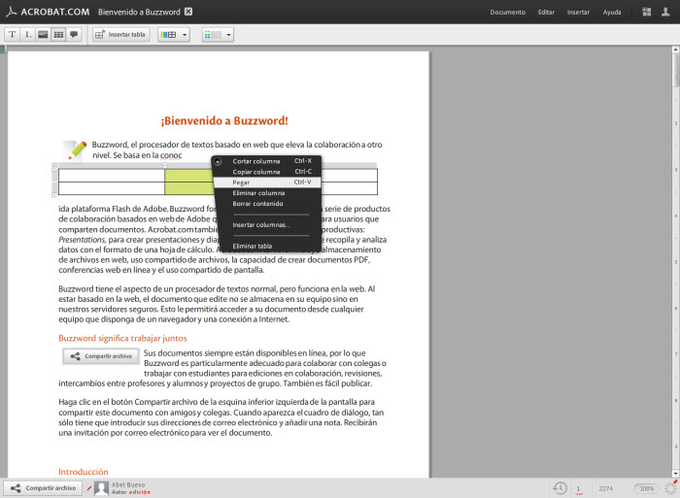Click the Acrobat.com logo icon
Image resolution: width=680 pixels, height=498 pixels.
pos(12,12)
